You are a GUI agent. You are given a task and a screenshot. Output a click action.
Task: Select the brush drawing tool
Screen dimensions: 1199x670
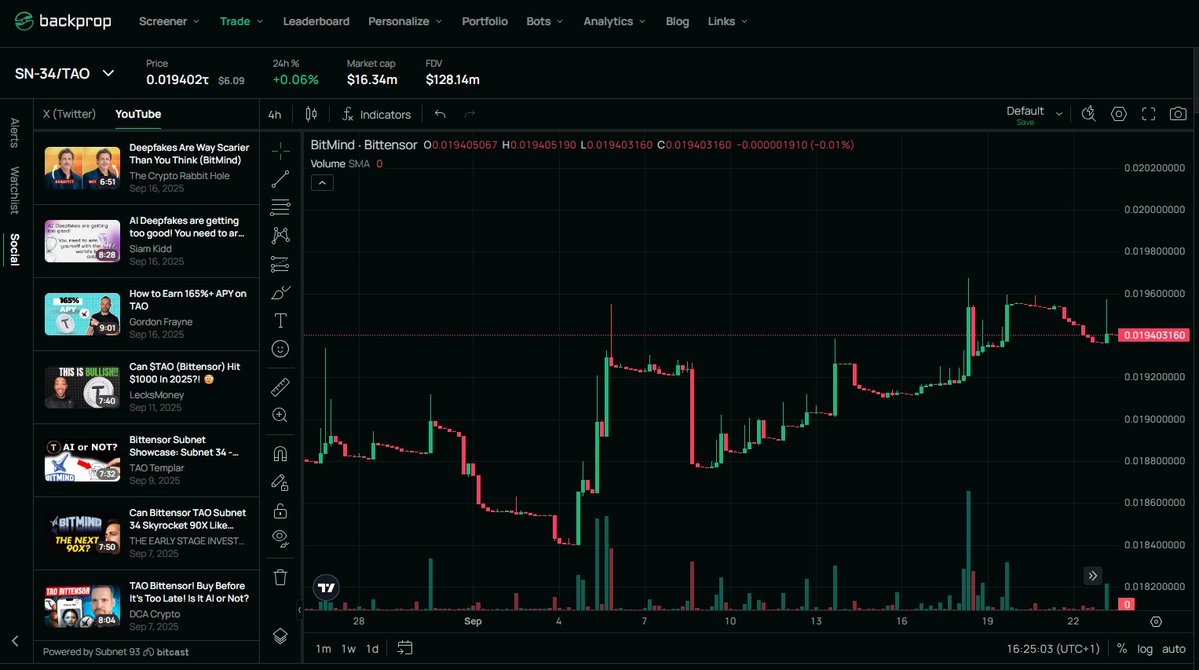point(280,292)
